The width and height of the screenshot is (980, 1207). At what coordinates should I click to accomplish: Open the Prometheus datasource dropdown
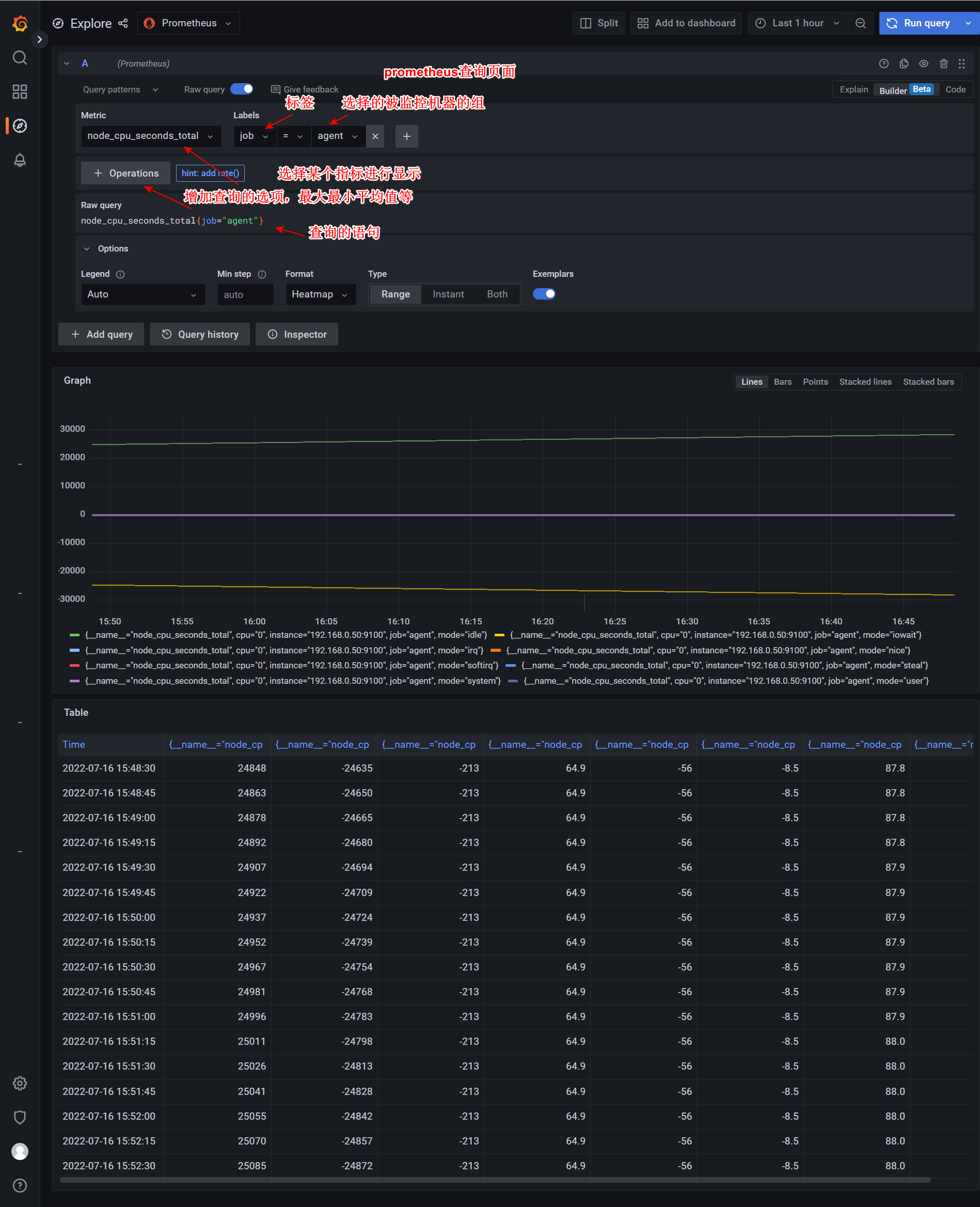[x=188, y=23]
